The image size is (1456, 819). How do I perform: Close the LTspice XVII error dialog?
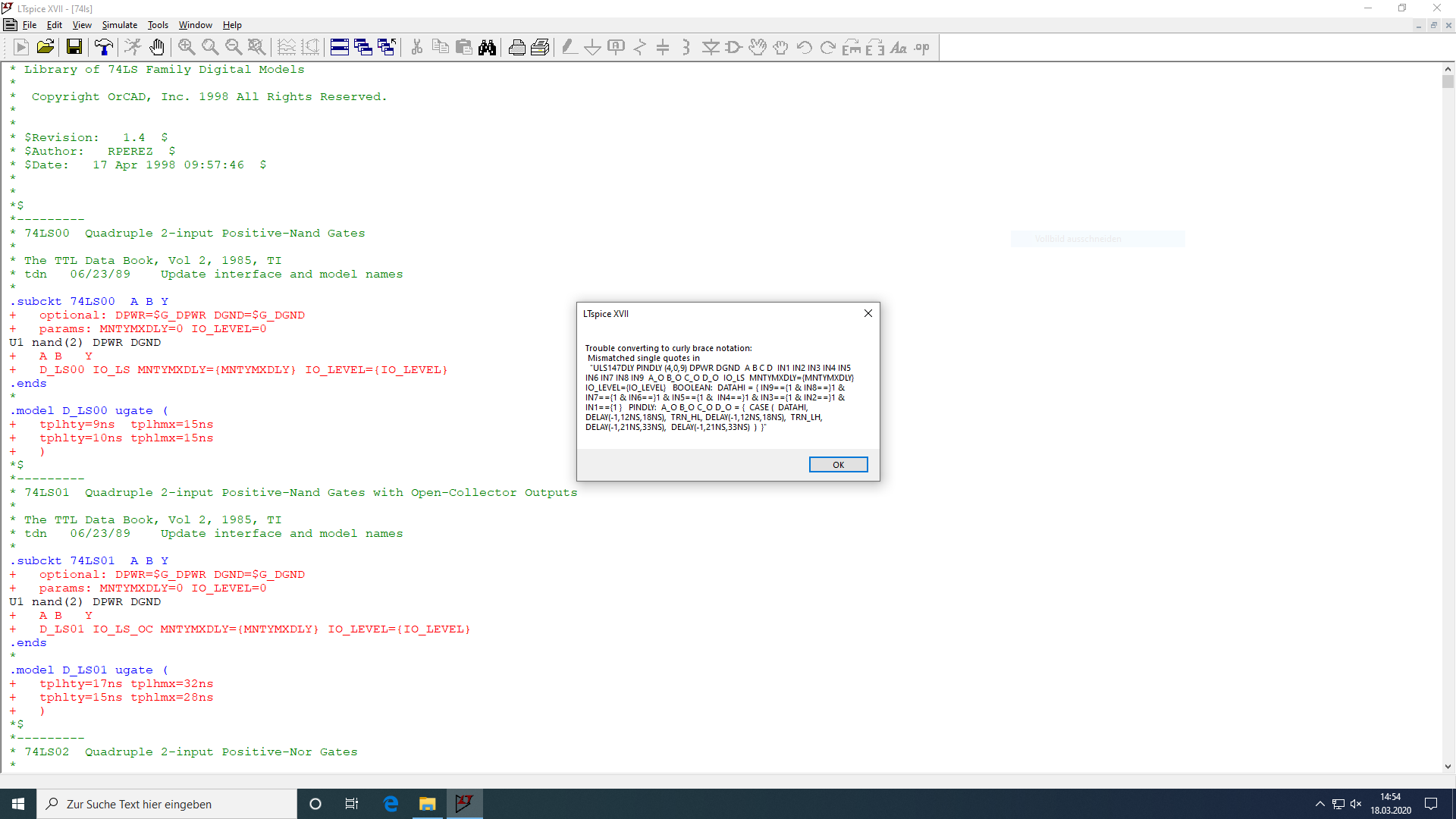click(868, 313)
